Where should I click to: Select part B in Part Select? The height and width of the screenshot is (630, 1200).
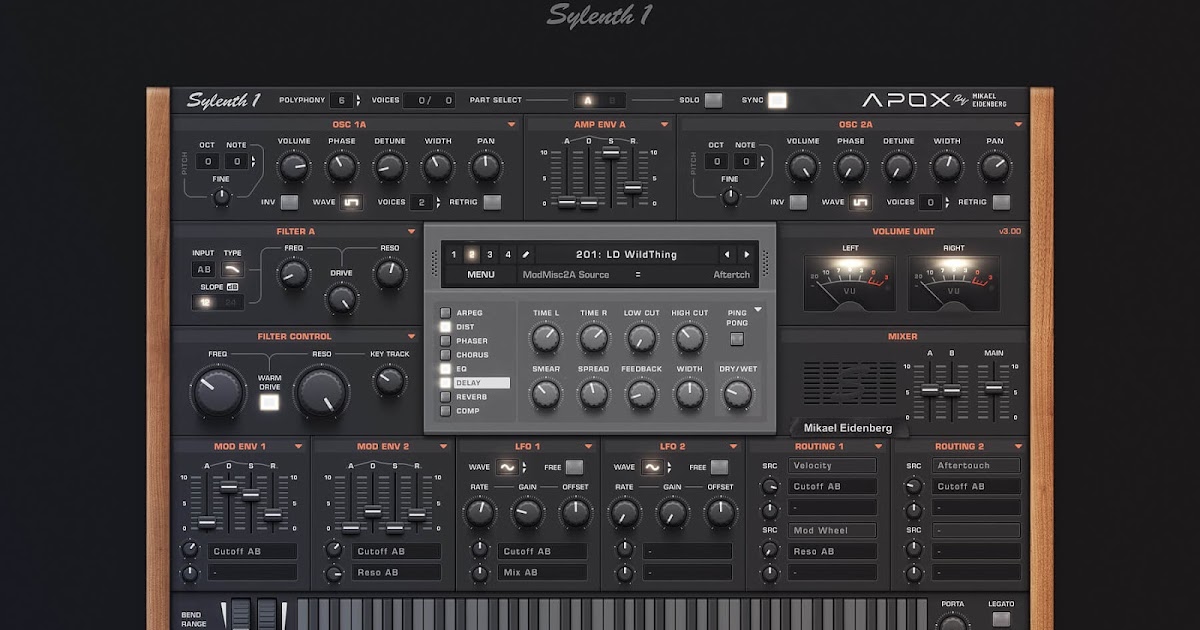[613, 100]
